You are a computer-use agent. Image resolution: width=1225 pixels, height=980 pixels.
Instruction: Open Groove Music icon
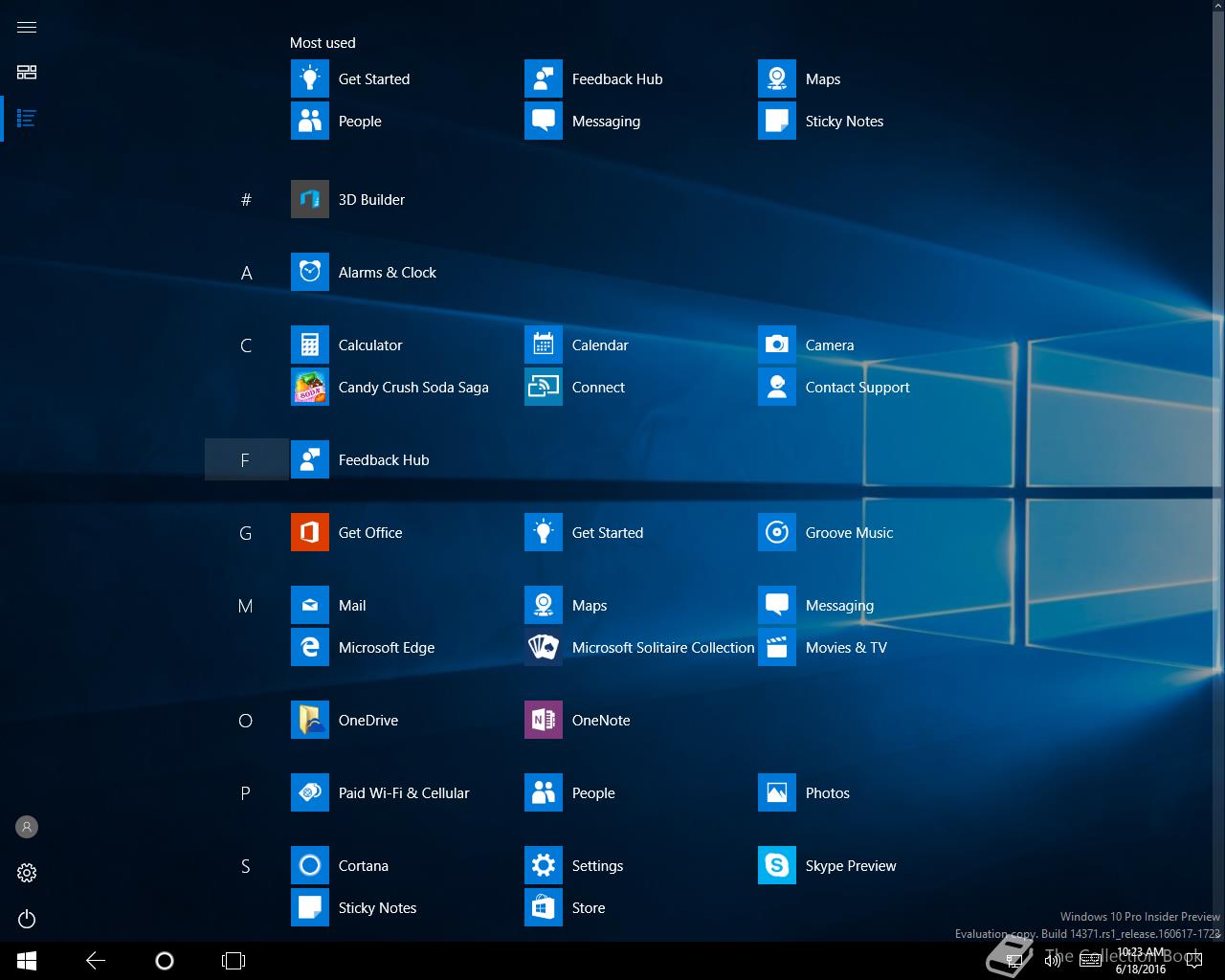pos(777,532)
